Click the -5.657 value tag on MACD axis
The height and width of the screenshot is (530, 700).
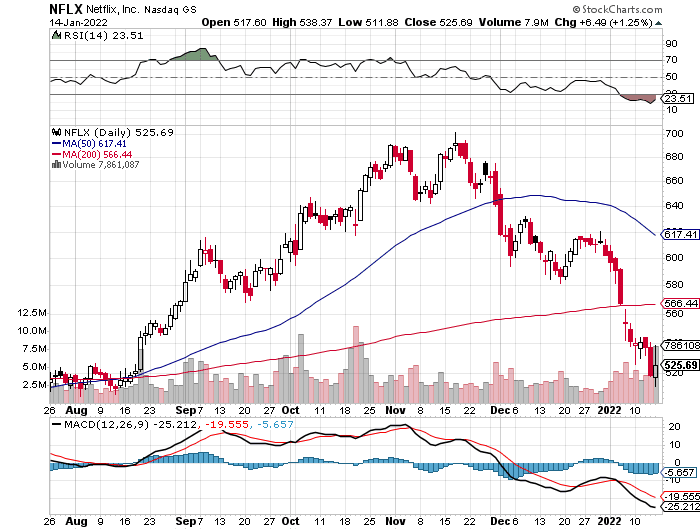680,472
